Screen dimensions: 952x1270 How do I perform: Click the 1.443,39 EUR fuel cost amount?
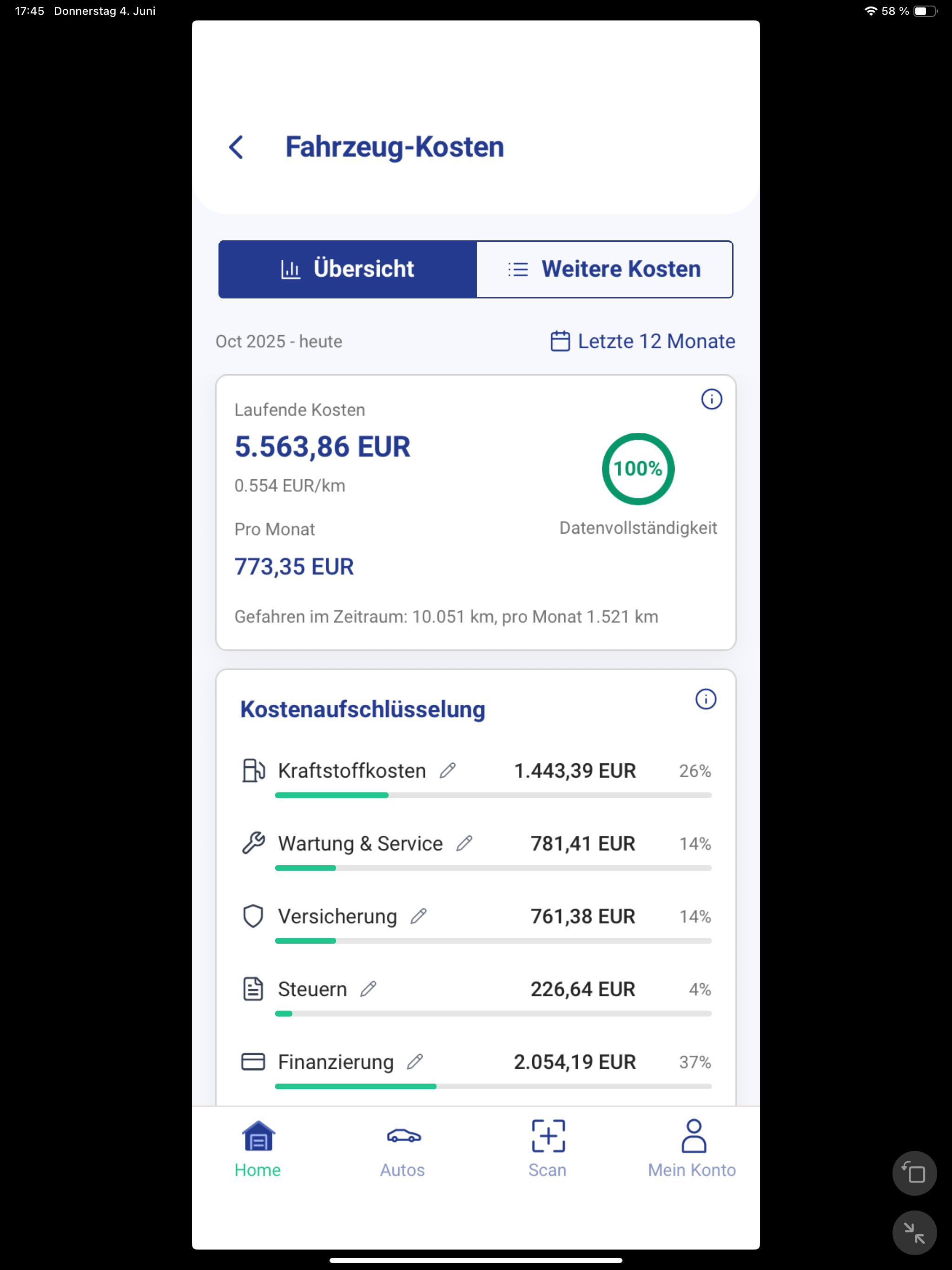[x=575, y=770]
